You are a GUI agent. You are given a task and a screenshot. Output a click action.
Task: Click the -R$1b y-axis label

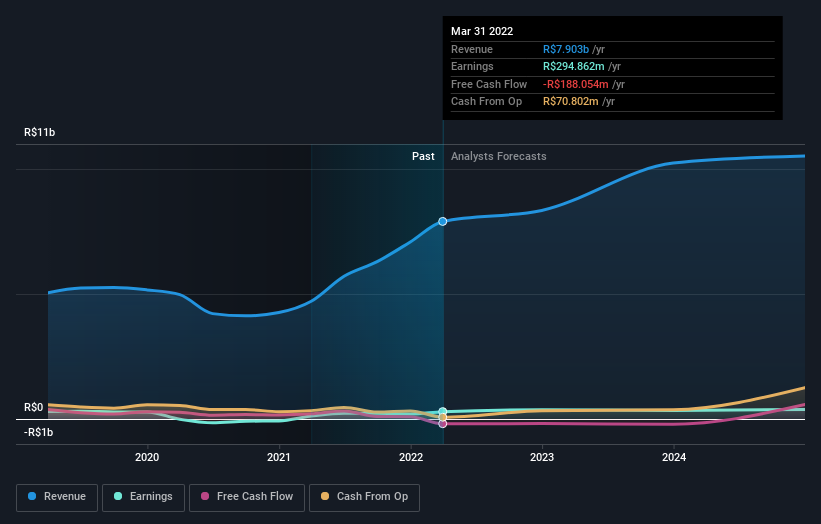pyautogui.click(x=38, y=432)
